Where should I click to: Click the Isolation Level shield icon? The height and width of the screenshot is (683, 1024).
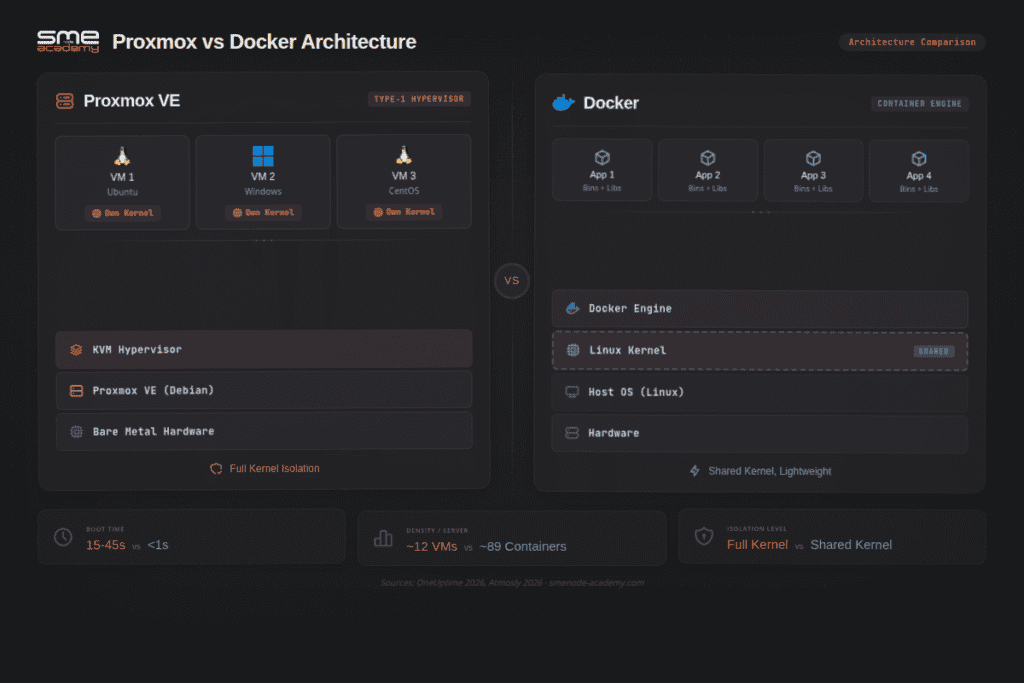point(704,537)
